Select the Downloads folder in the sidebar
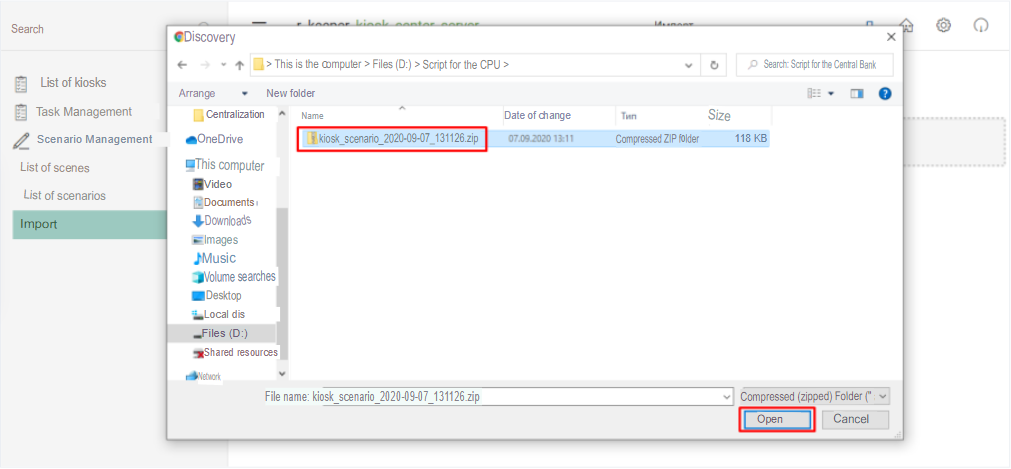1011x469 pixels. point(226,220)
